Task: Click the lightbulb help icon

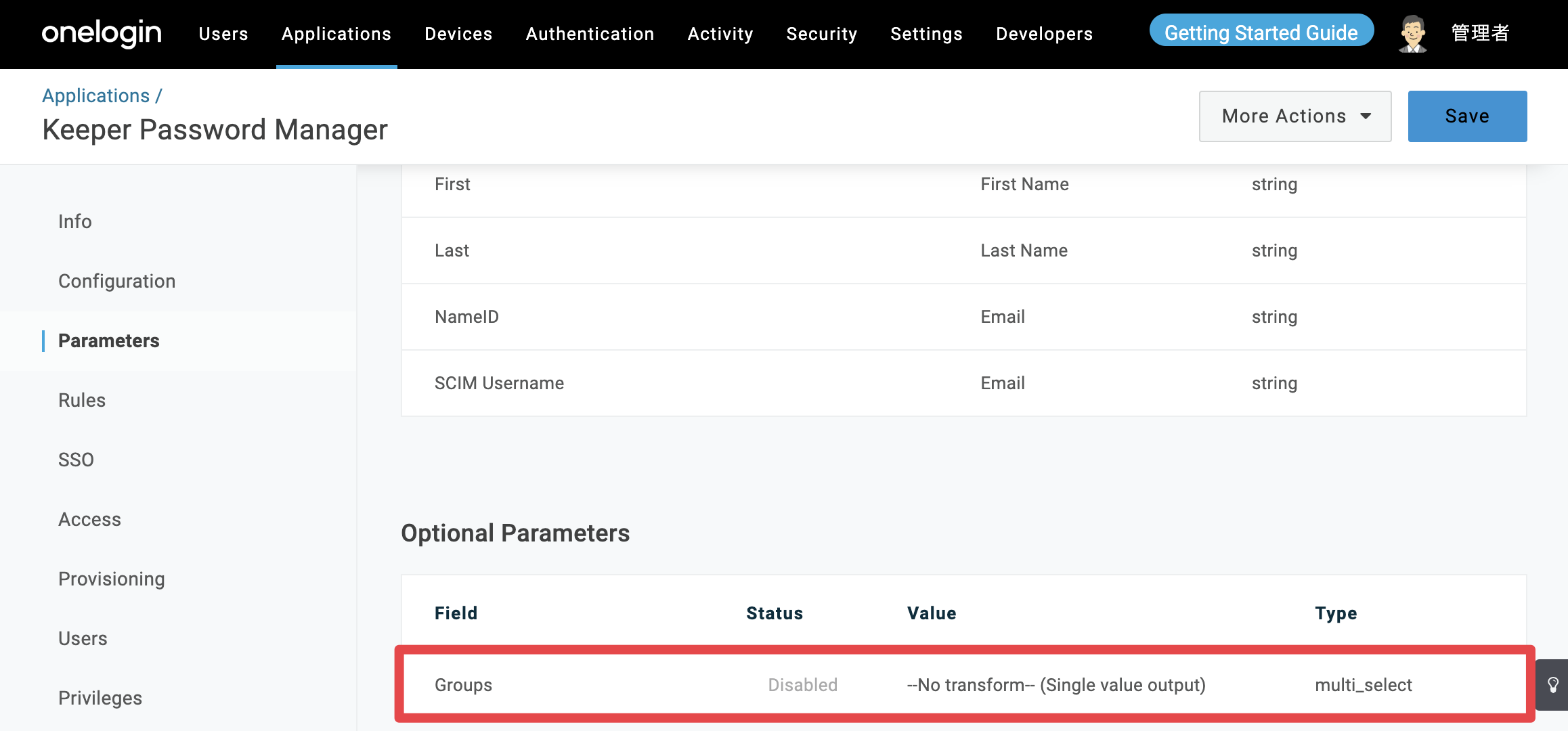Action: pos(1553,685)
